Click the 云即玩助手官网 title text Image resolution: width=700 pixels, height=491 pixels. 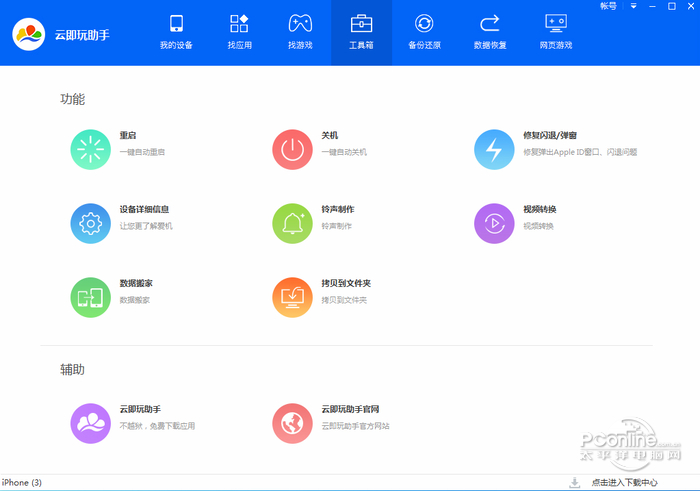(350, 409)
